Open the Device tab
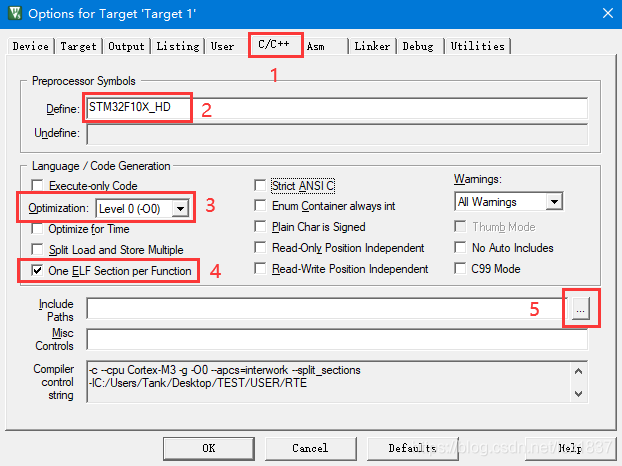Image resolution: width=622 pixels, height=466 pixels. coord(31,46)
